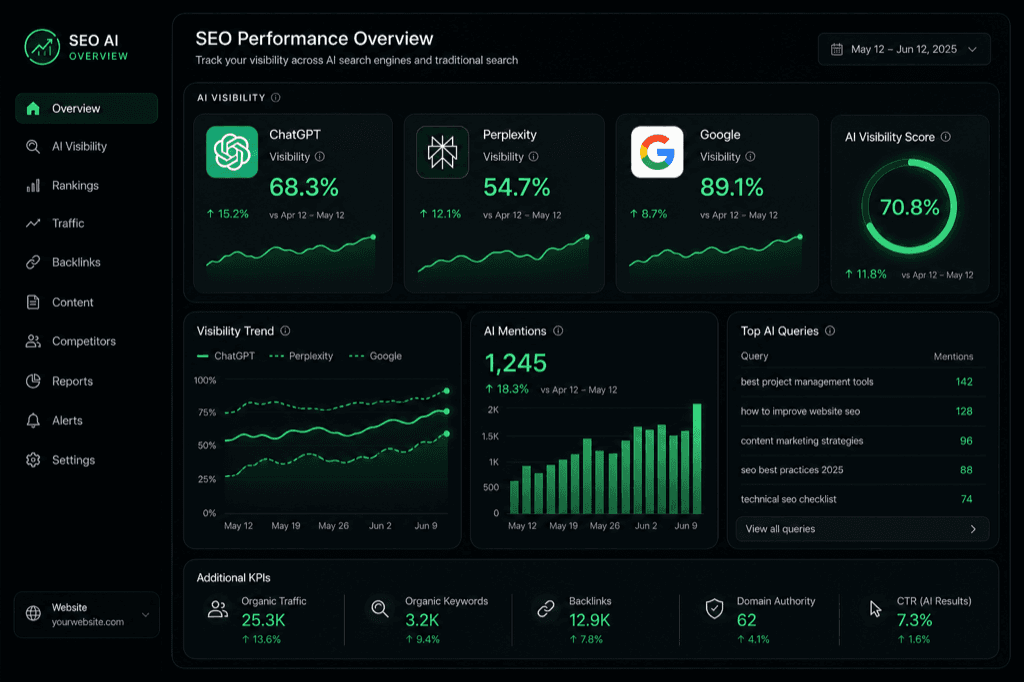The width and height of the screenshot is (1024, 682).
Task: Click the calendar icon in date range picker
Action: click(837, 50)
